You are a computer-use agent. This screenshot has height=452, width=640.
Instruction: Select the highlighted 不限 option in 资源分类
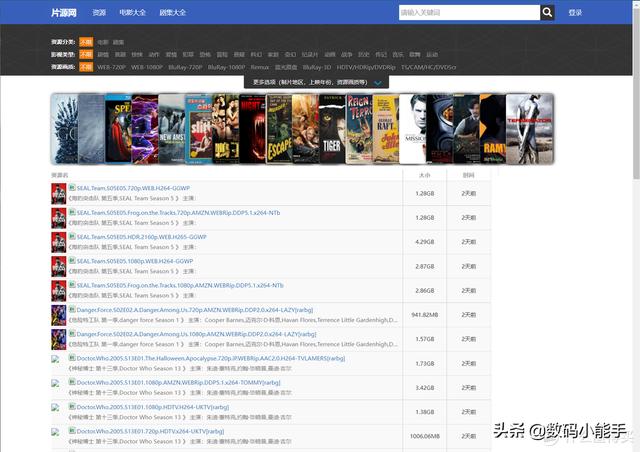pyautogui.click(x=86, y=42)
